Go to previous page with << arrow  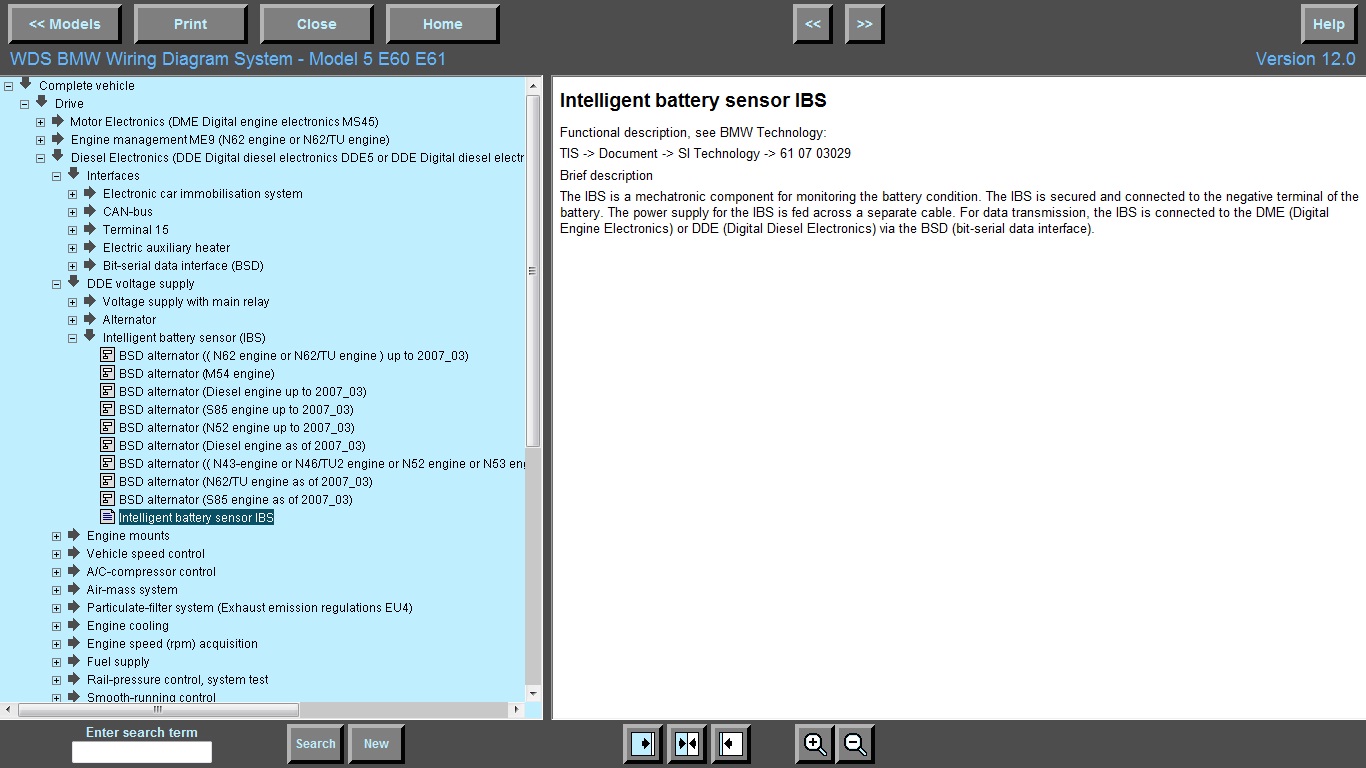point(813,24)
